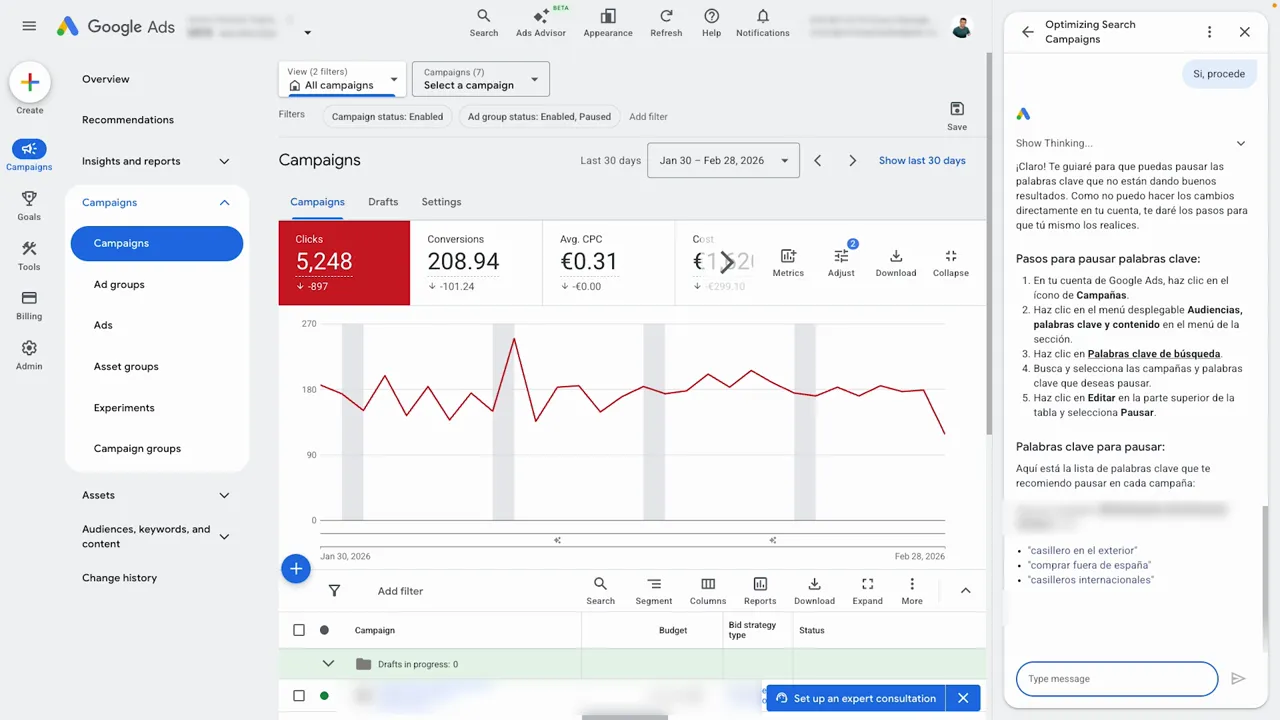Tick the first campaign row checkbox
Screen dimensions: 1280x720
[299, 696]
